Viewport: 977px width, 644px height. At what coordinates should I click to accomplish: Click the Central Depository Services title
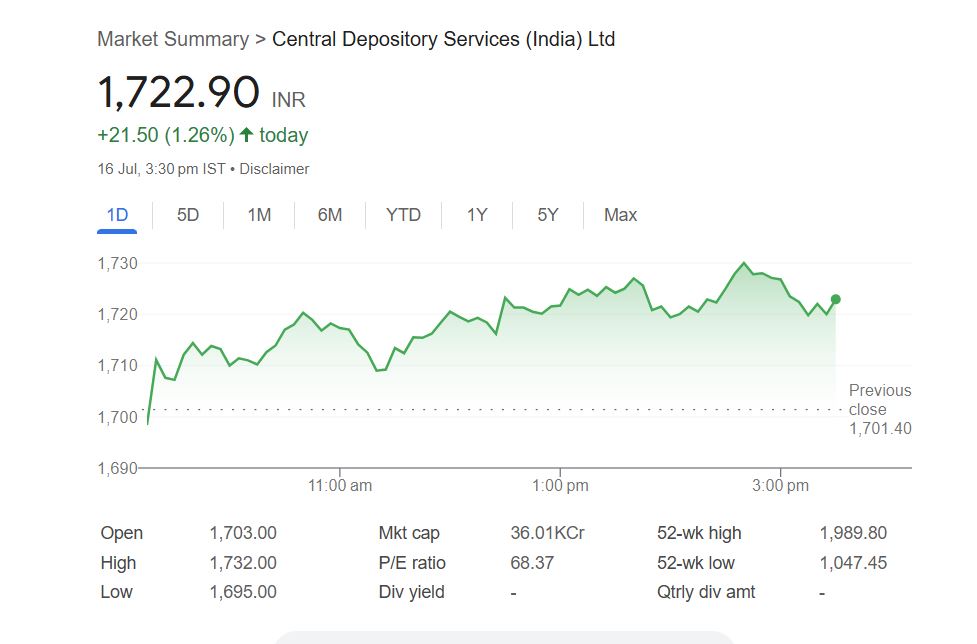(444, 40)
